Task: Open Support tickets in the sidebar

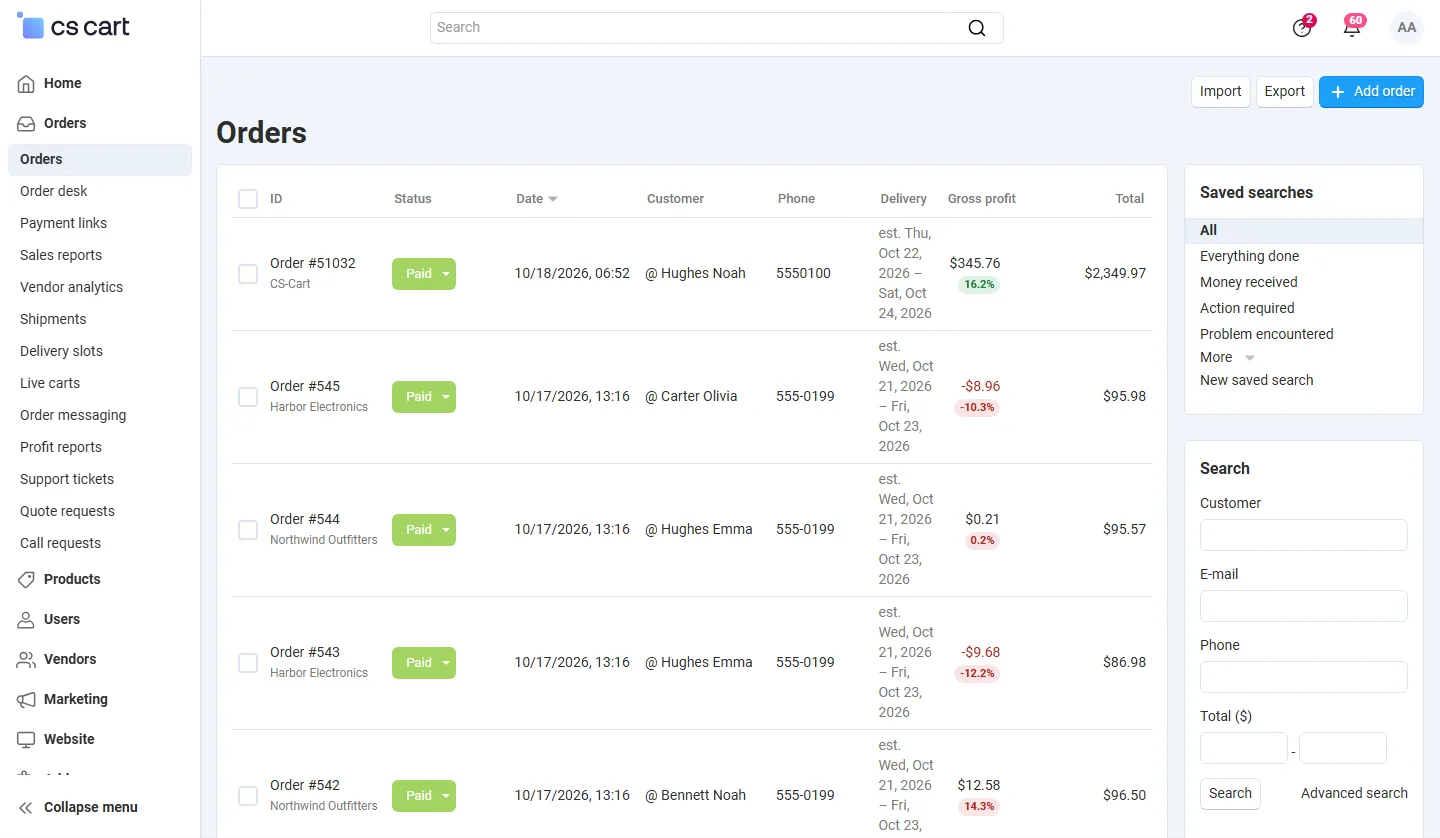Action: [x=67, y=479]
